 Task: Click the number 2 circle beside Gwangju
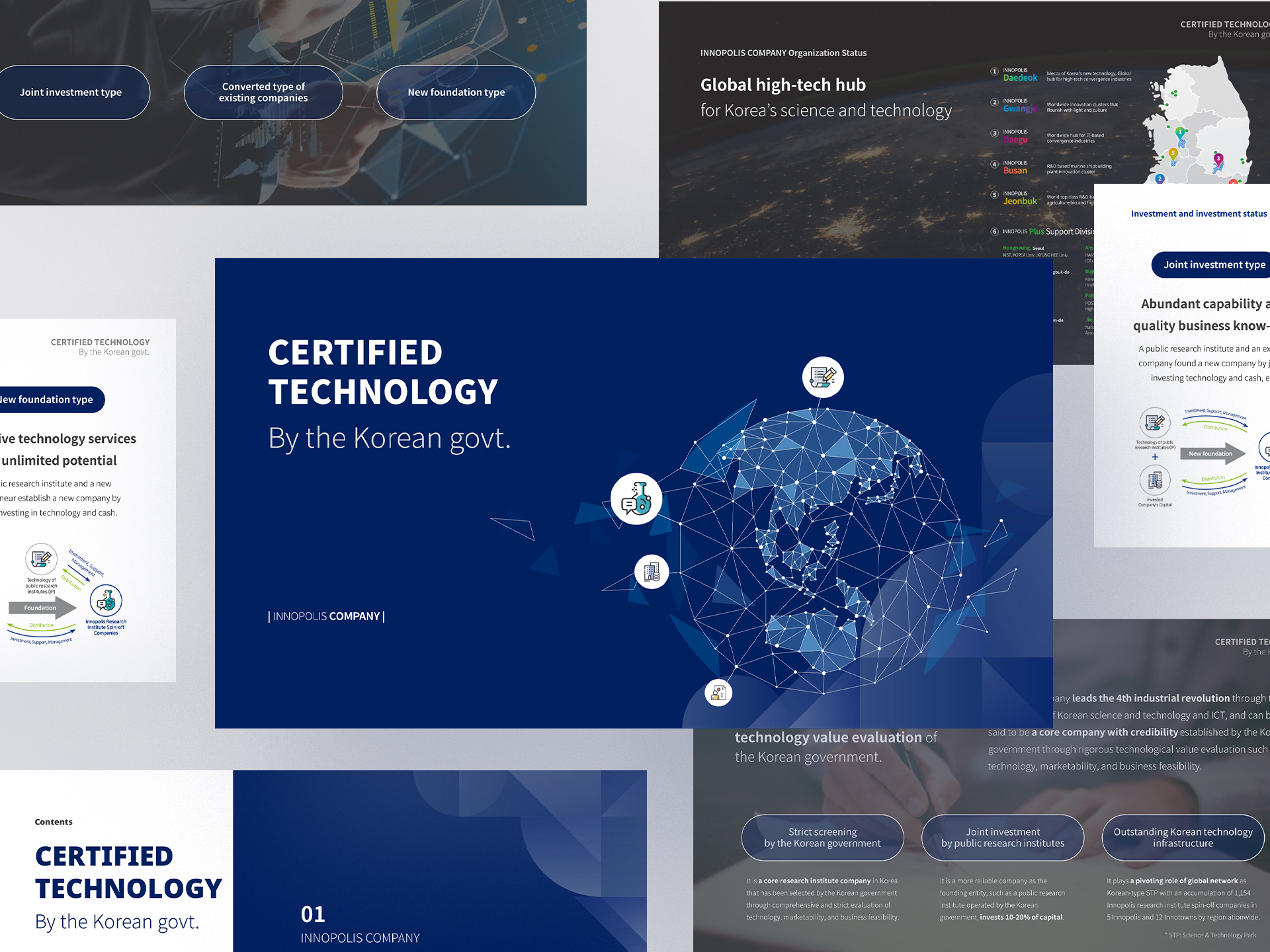point(994,102)
